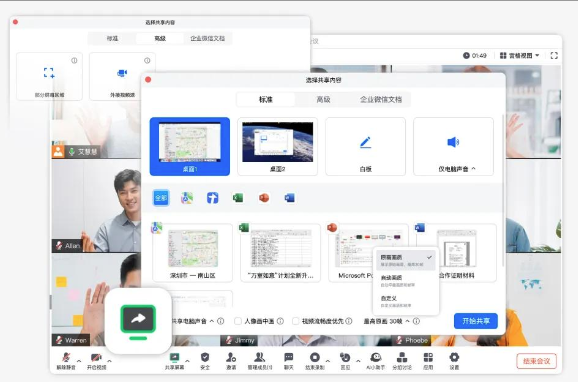The height and width of the screenshot is (382, 578).
Task: Open the grid view dropdown at top right
Action: (x=520, y=56)
